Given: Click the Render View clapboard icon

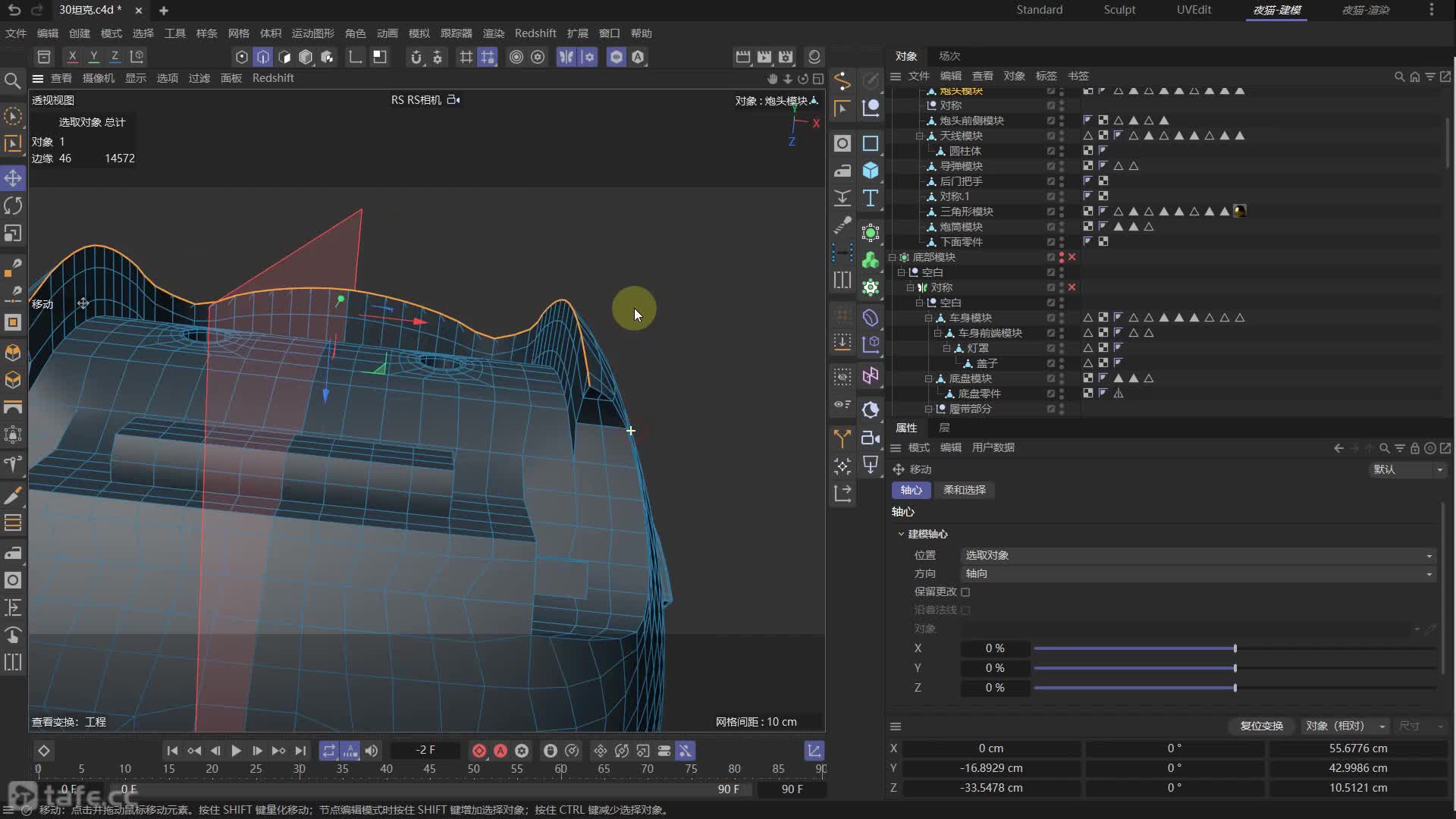Looking at the screenshot, I should [x=743, y=57].
